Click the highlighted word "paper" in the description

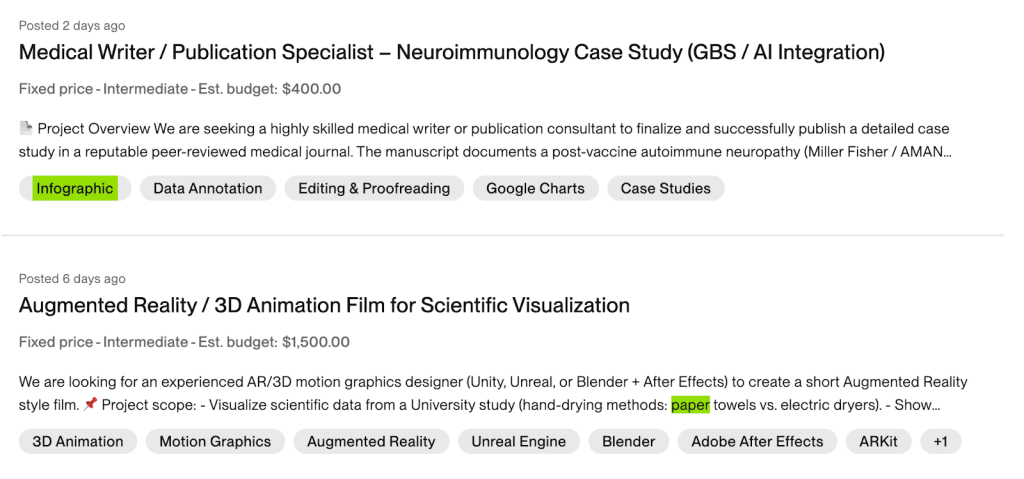[690, 405]
